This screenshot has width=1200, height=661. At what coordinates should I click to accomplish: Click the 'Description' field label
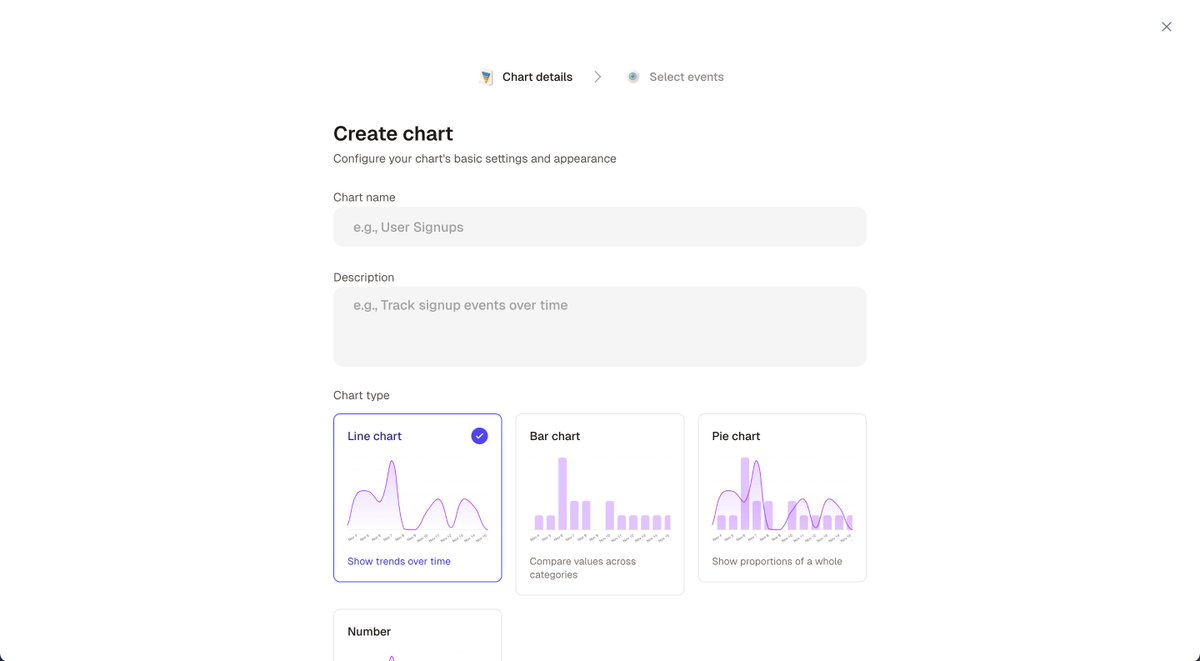(364, 278)
